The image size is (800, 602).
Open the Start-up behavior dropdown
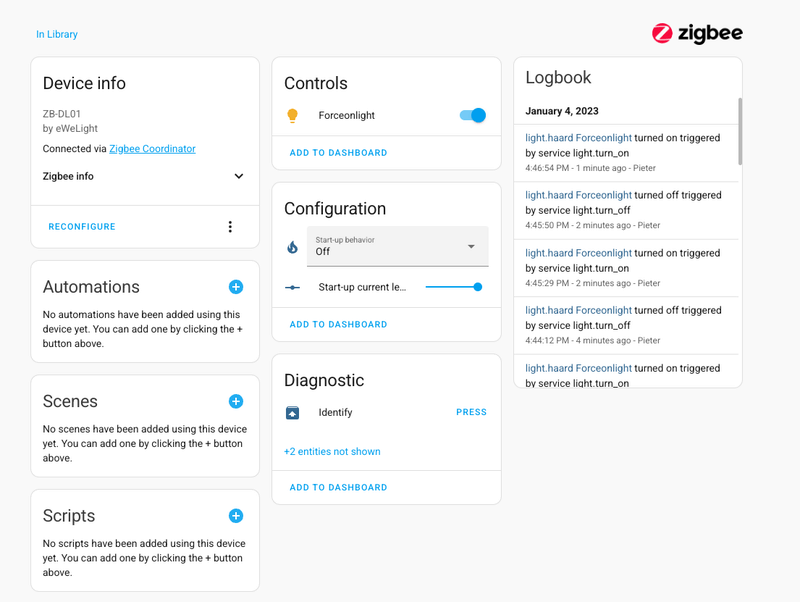point(398,246)
